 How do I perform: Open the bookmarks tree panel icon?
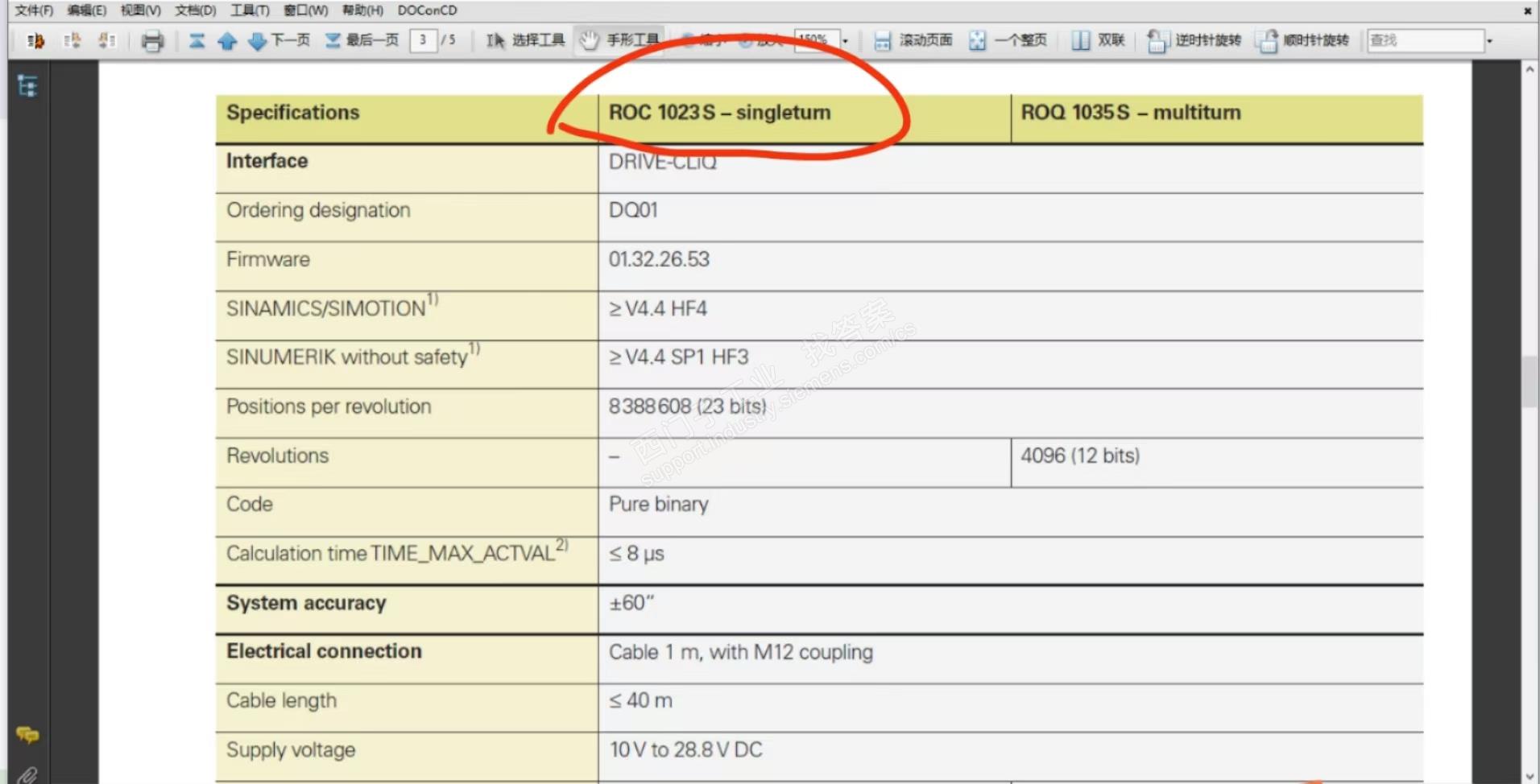tap(27, 85)
